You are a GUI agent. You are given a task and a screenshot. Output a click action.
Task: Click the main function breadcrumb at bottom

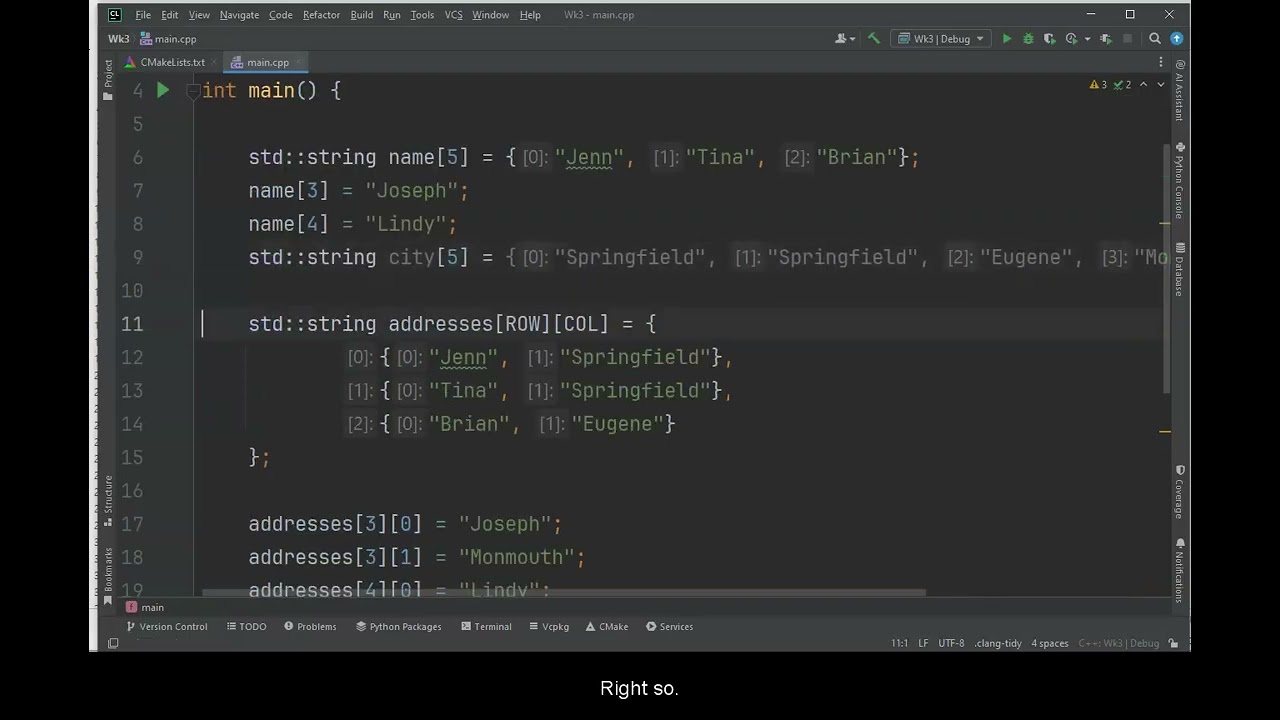pos(145,607)
